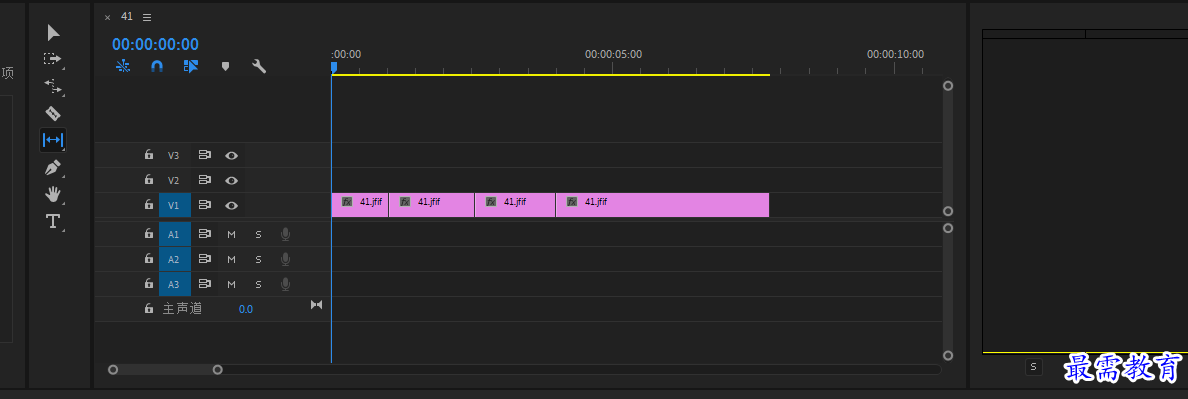
Task: Solo track A2
Action: click(258, 260)
